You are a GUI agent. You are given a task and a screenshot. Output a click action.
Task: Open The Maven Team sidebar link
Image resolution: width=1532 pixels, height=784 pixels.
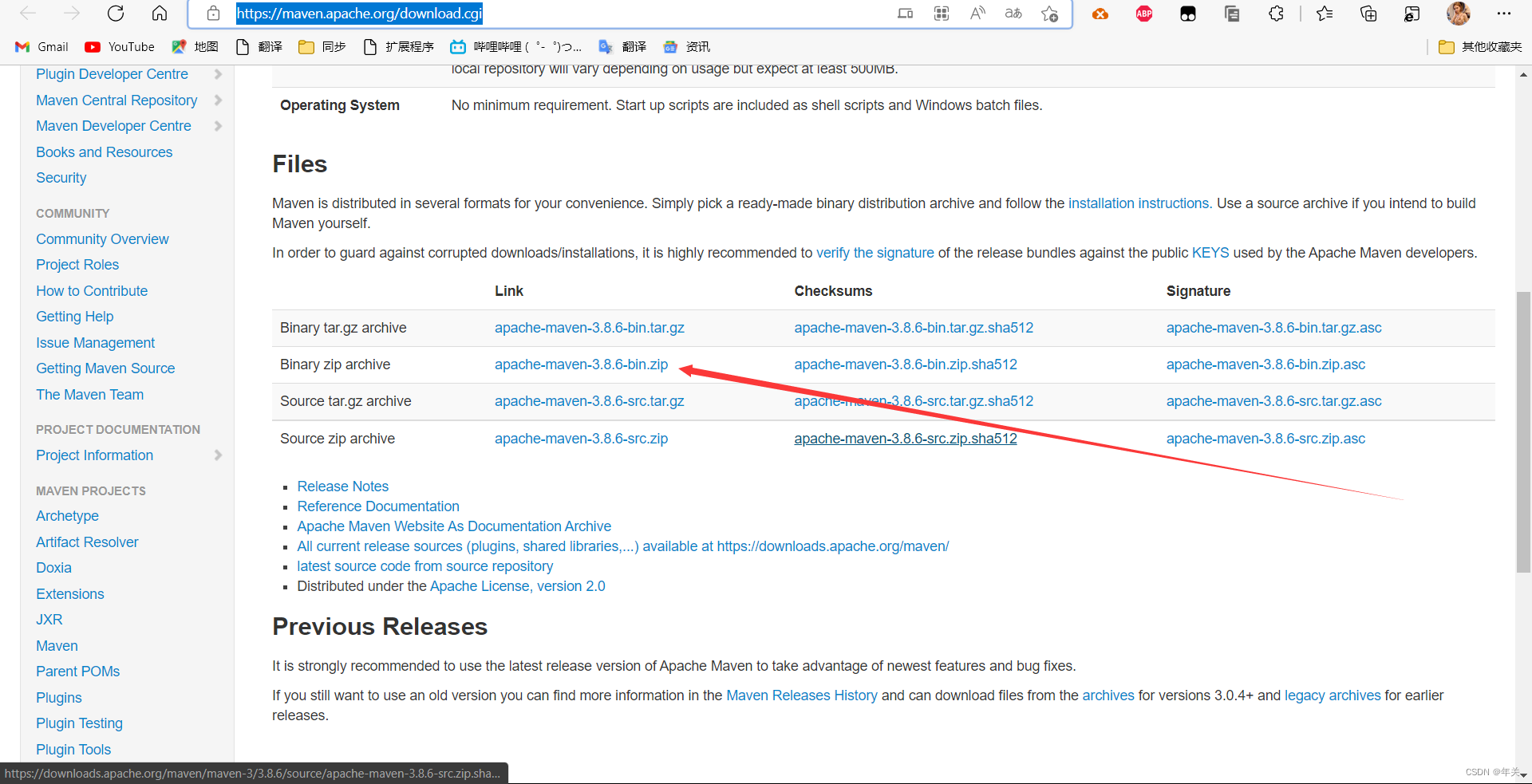[x=89, y=395]
